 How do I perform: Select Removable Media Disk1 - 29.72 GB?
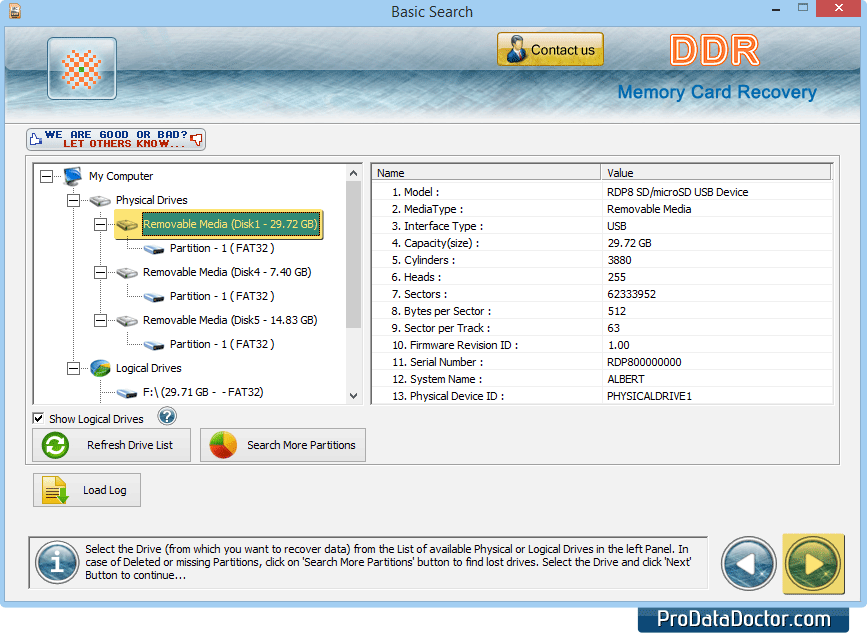[231, 224]
